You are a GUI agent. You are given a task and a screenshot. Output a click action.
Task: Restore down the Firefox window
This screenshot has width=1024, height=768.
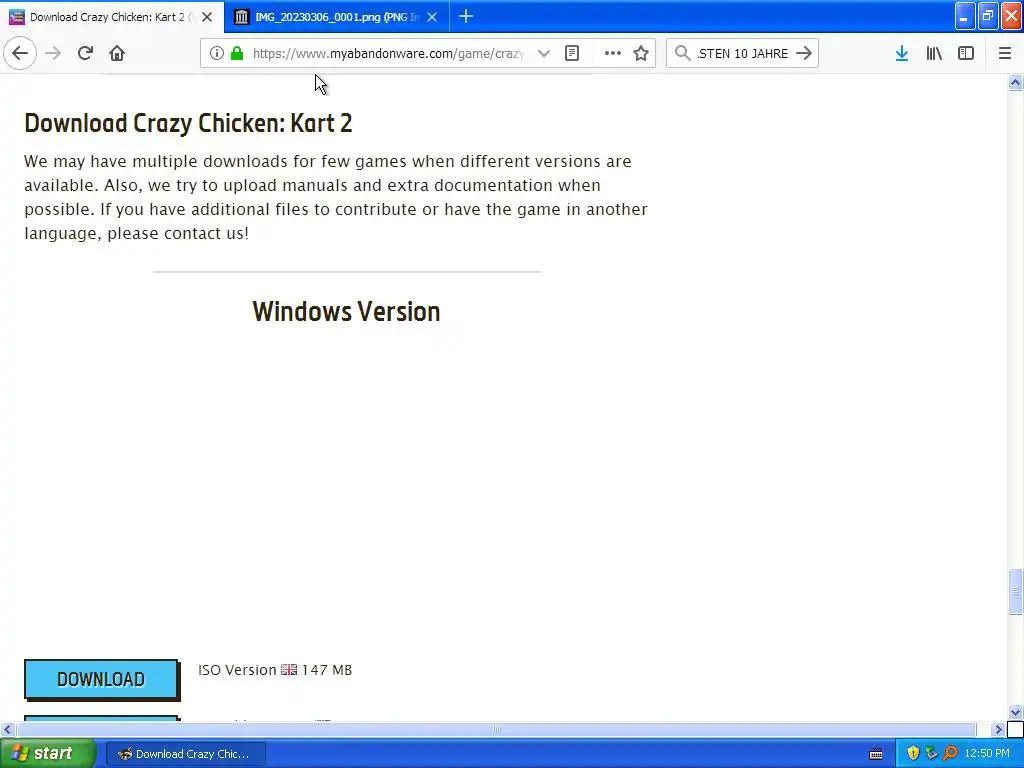[x=988, y=16]
